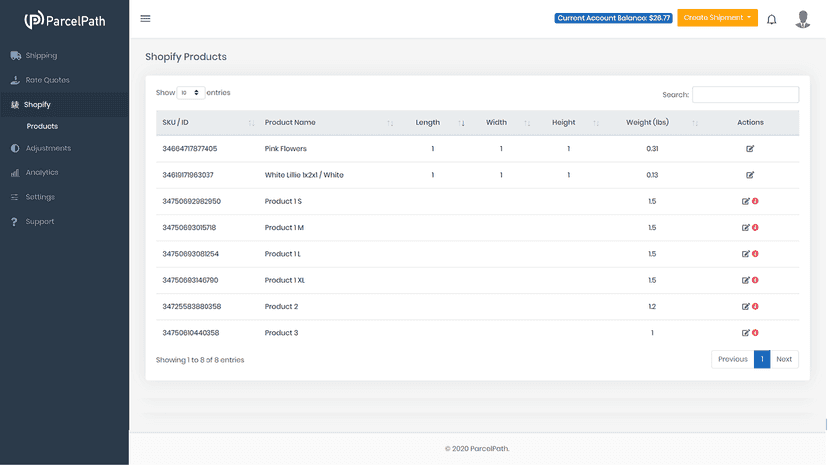The width and height of the screenshot is (828, 466).
Task: Open Rate Quotes in the sidebar
Action: [x=48, y=80]
